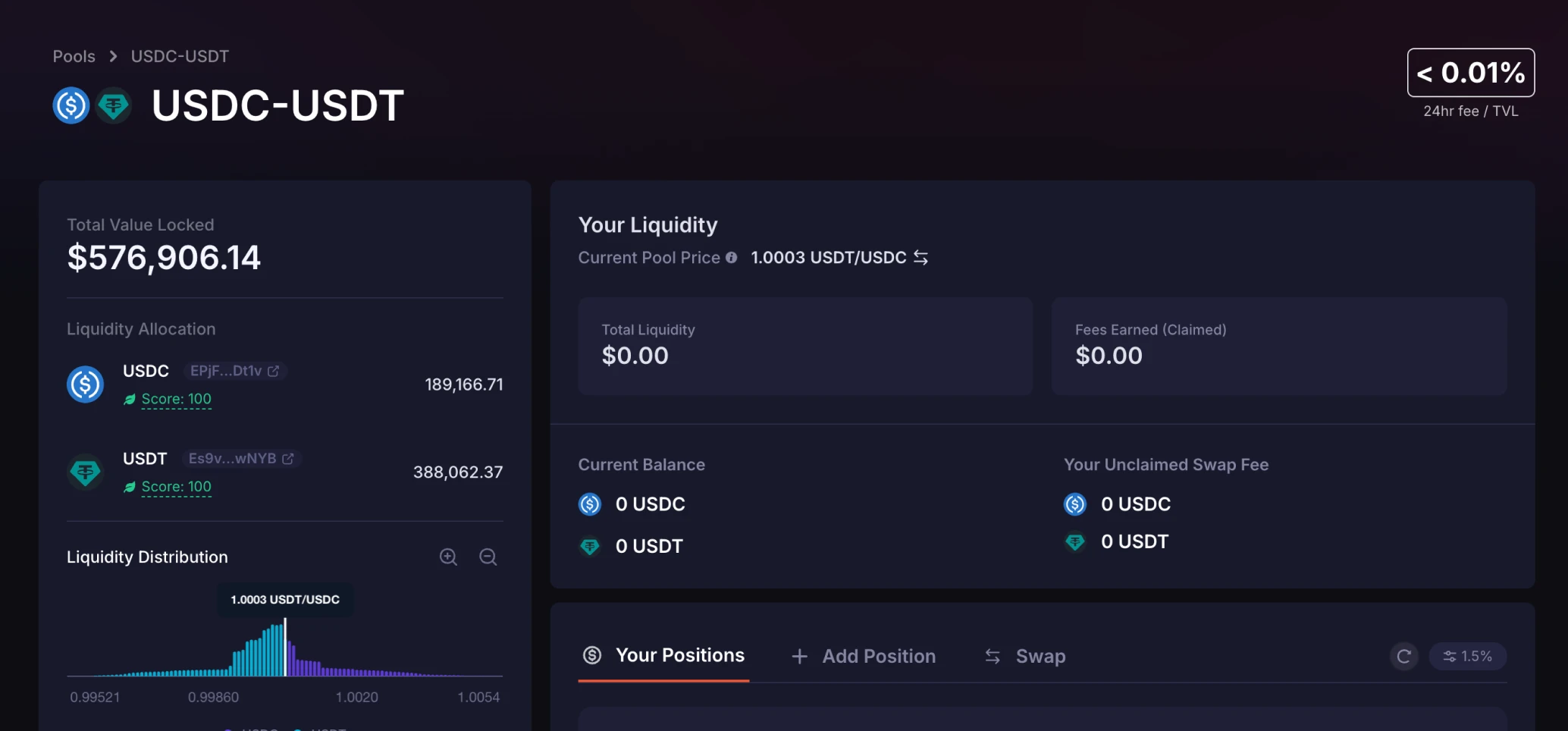Open the Add Position tab
Image resolution: width=1568 pixels, height=731 pixels.
pyautogui.click(x=864, y=656)
